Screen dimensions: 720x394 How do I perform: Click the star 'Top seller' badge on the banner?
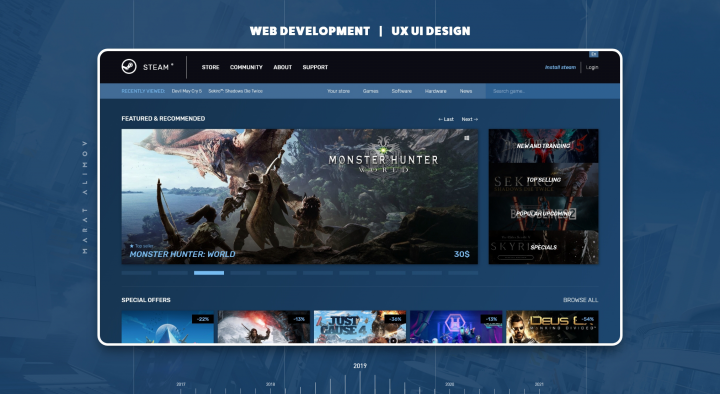pyautogui.click(x=141, y=246)
